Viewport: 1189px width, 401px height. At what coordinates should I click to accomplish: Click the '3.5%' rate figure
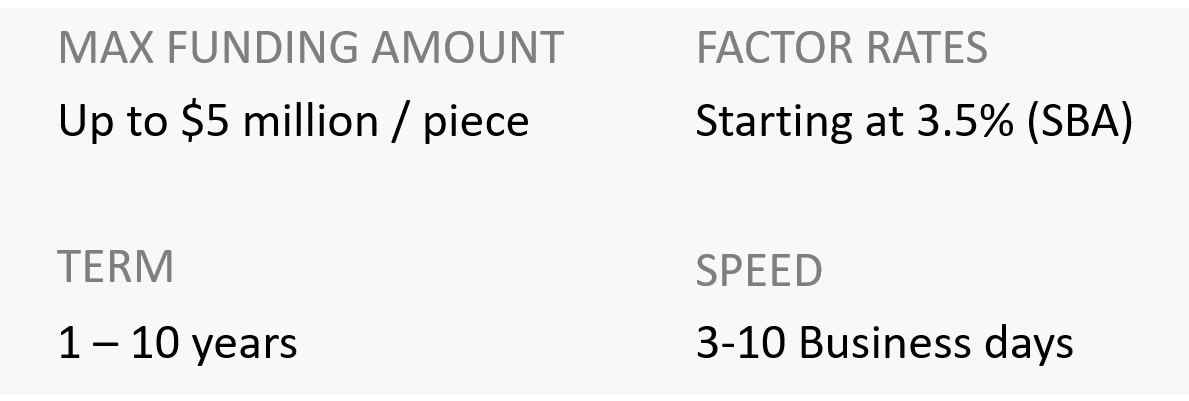coord(966,122)
